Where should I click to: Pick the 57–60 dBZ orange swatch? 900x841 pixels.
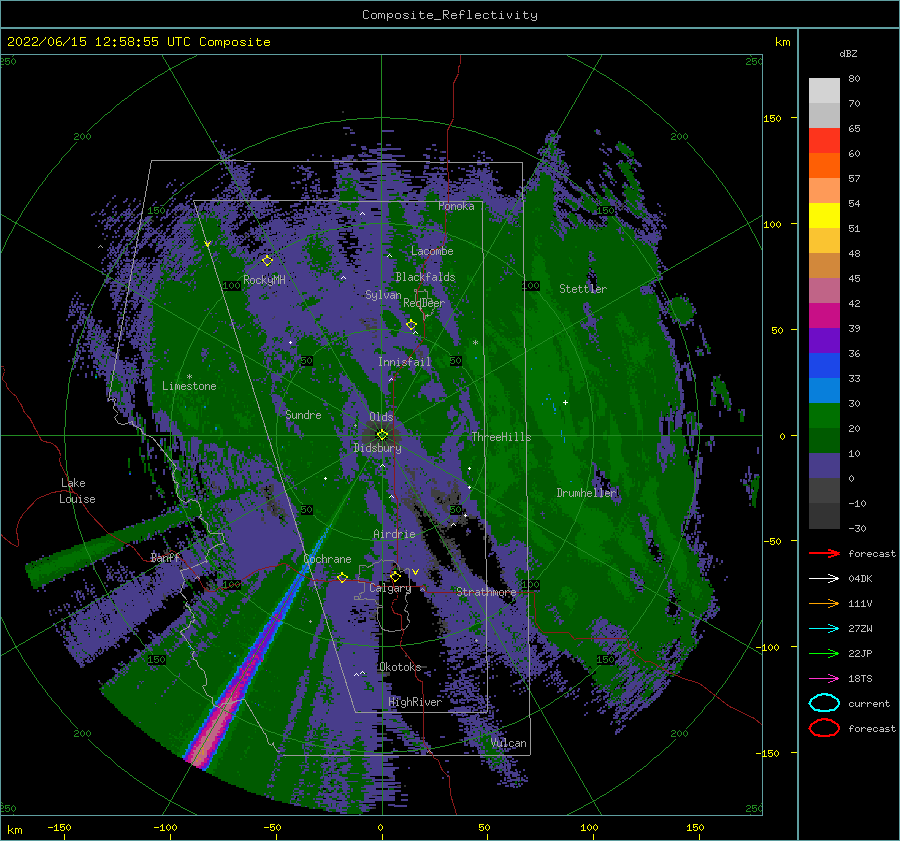tap(824, 166)
